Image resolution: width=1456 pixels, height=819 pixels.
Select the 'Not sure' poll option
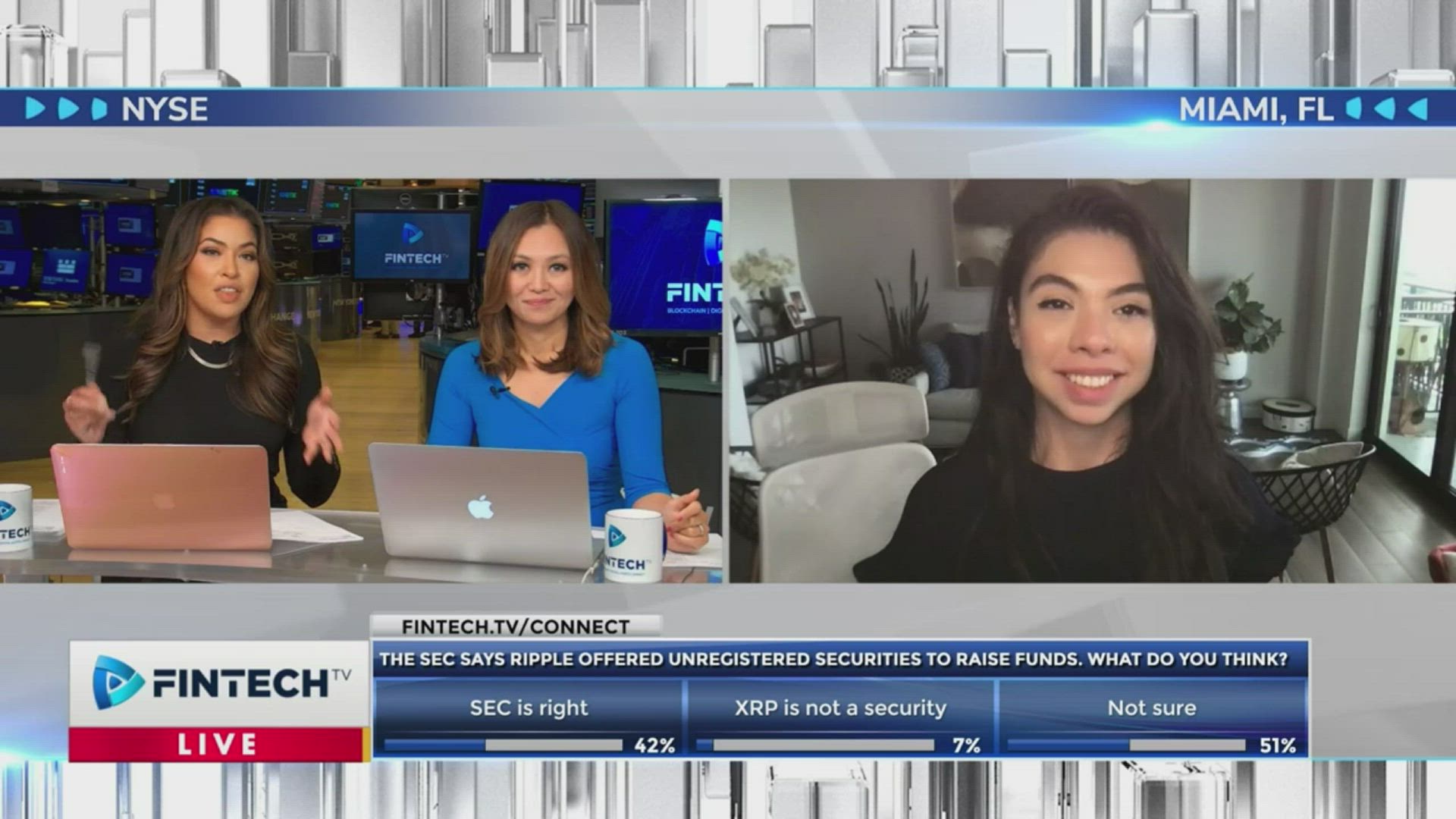1151,708
